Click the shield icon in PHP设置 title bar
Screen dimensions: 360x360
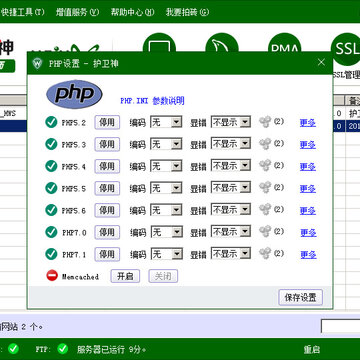point(38,63)
